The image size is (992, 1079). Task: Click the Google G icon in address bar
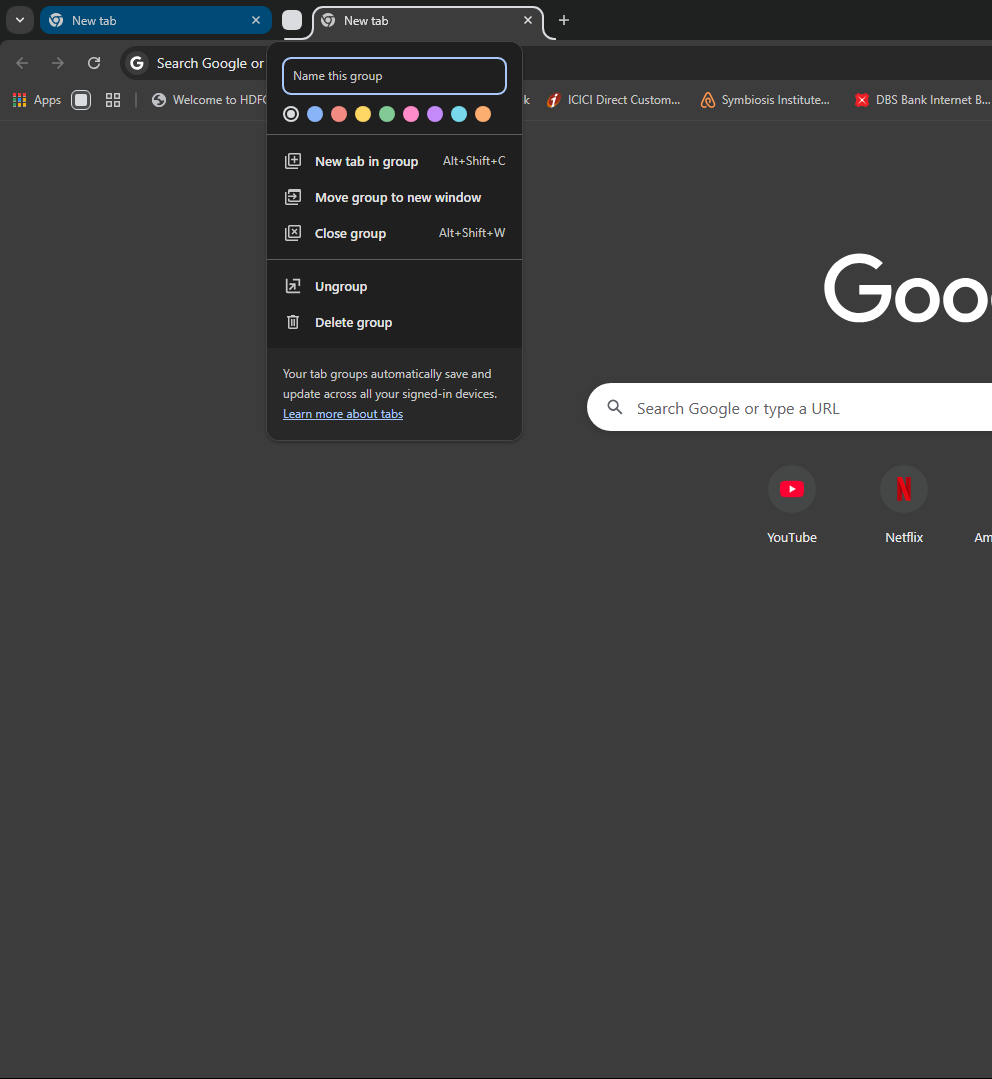click(137, 63)
